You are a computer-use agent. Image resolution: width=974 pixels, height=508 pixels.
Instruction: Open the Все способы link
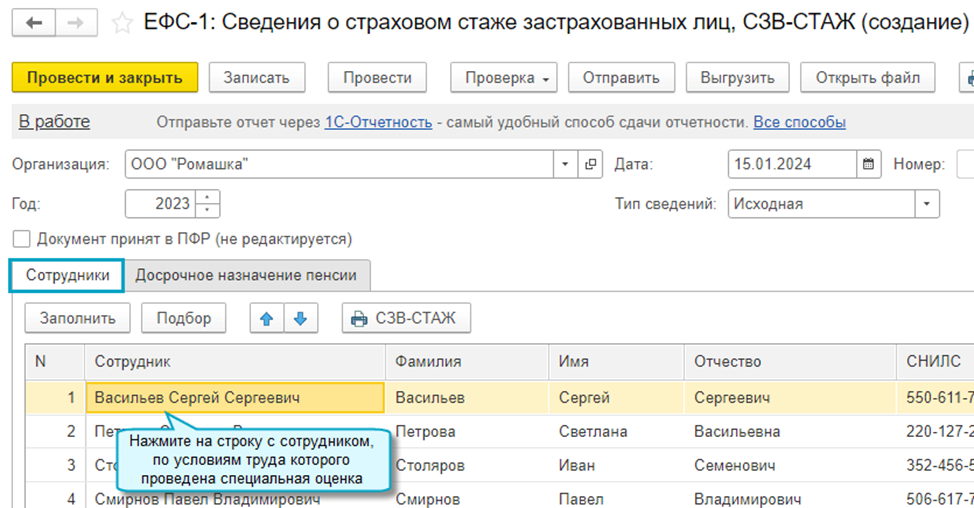click(799, 123)
